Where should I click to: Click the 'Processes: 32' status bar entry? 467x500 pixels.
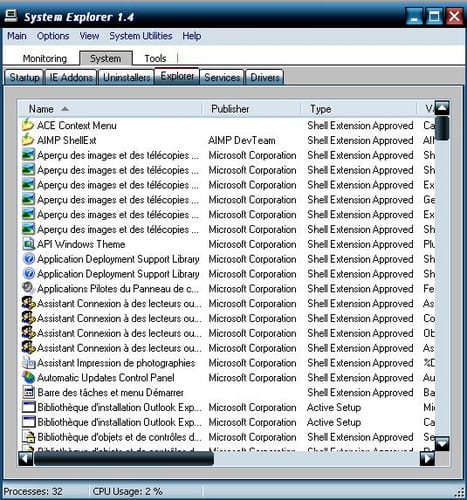coord(33,491)
